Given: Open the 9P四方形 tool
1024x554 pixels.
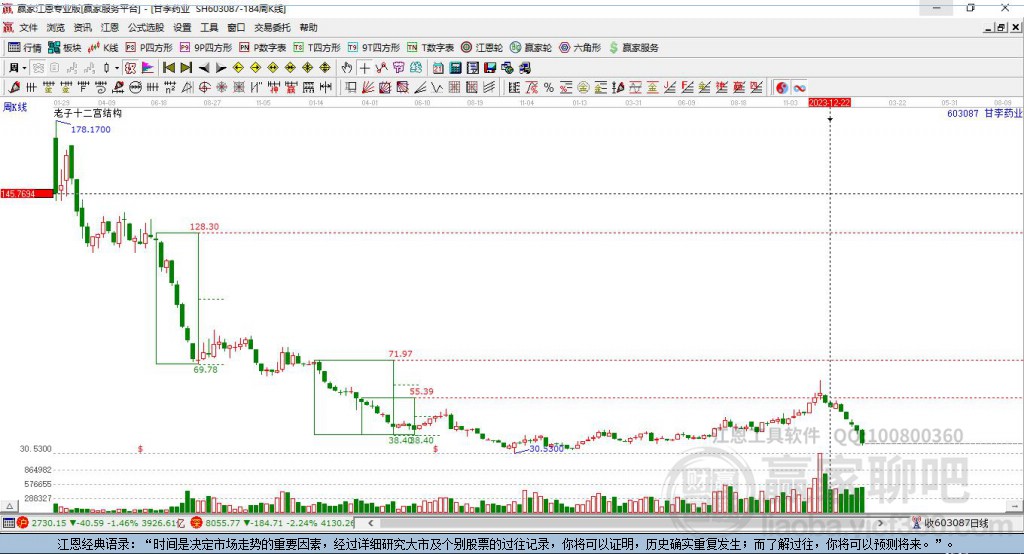Looking at the screenshot, I should click(206, 48).
